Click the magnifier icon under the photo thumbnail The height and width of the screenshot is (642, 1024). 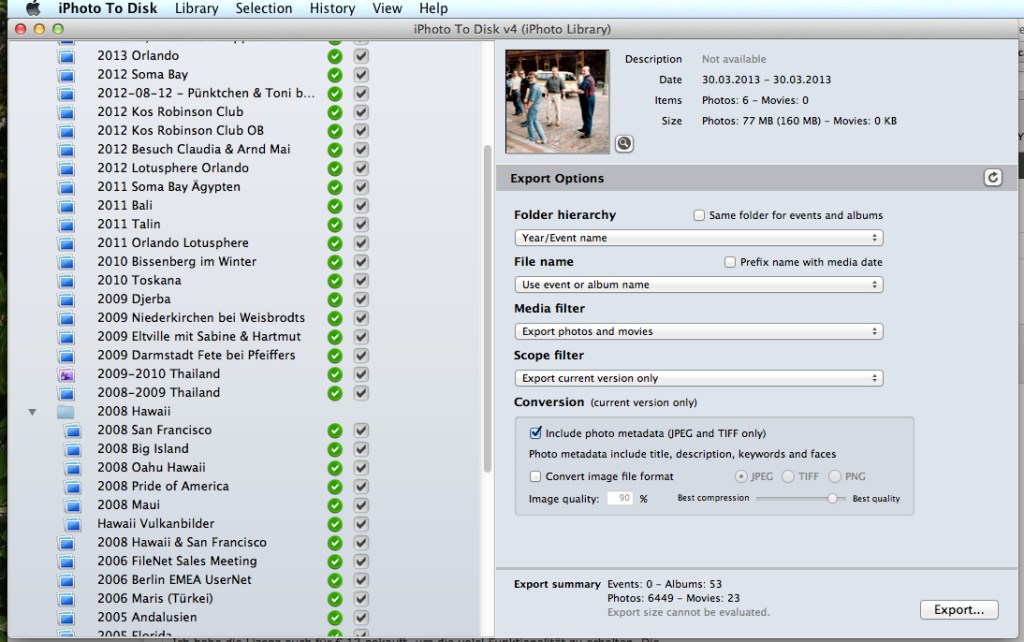point(624,144)
